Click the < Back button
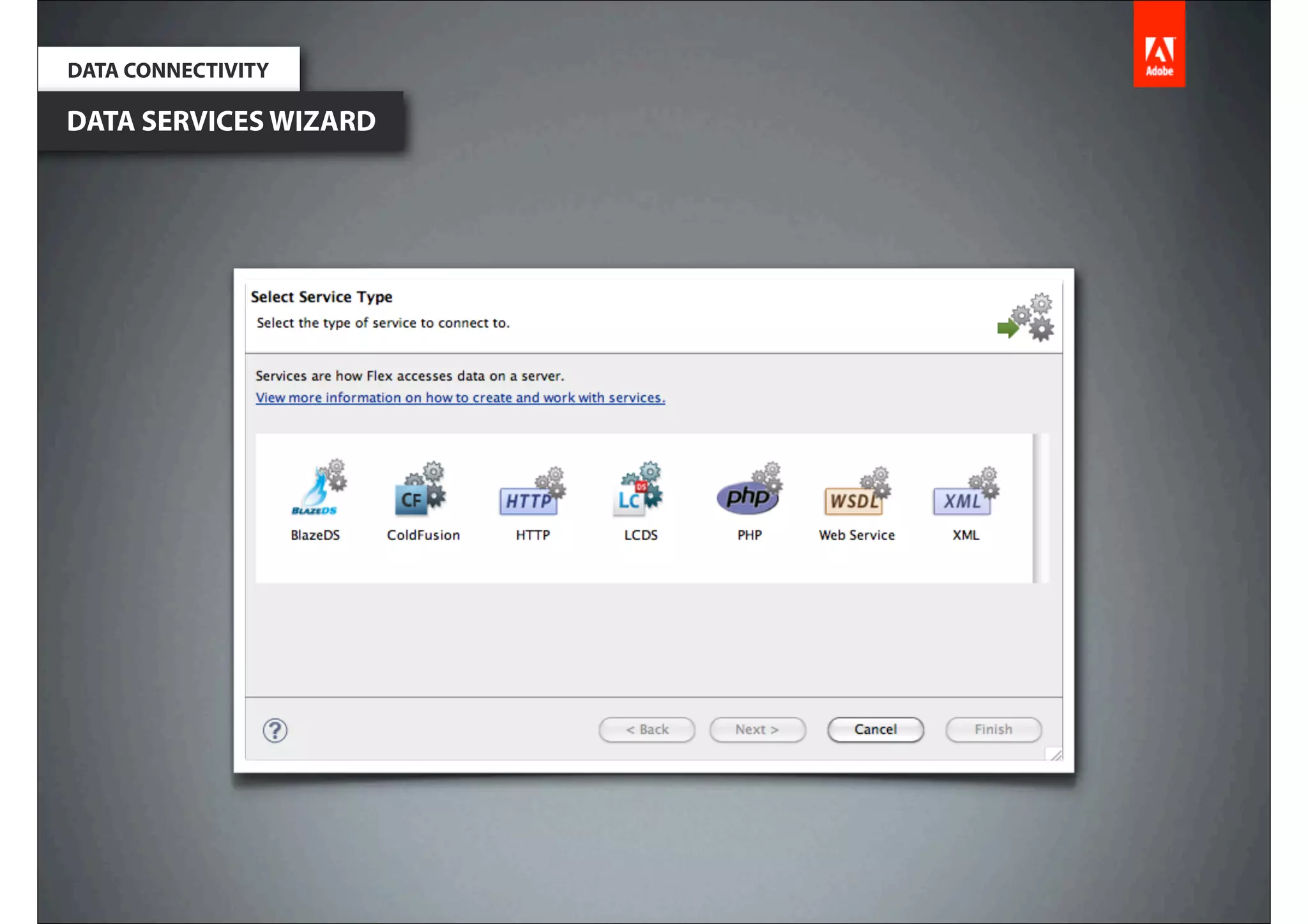The width and height of the screenshot is (1308, 924). click(646, 729)
